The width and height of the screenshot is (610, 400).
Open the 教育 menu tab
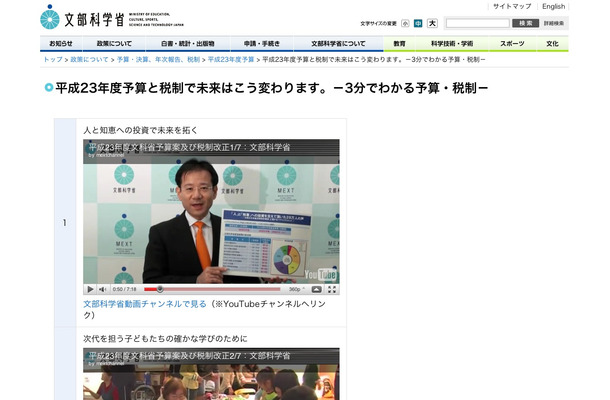coord(400,44)
